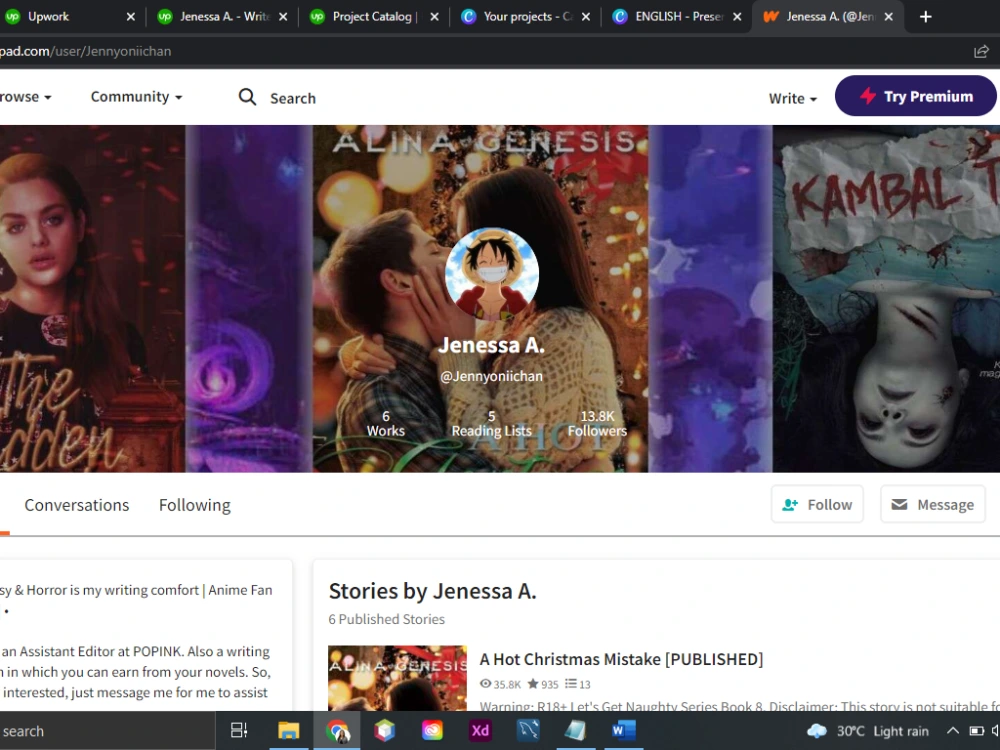Click the 30°C Light rain weather widget
The image size is (1000, 750).
[x=868, y=731]
